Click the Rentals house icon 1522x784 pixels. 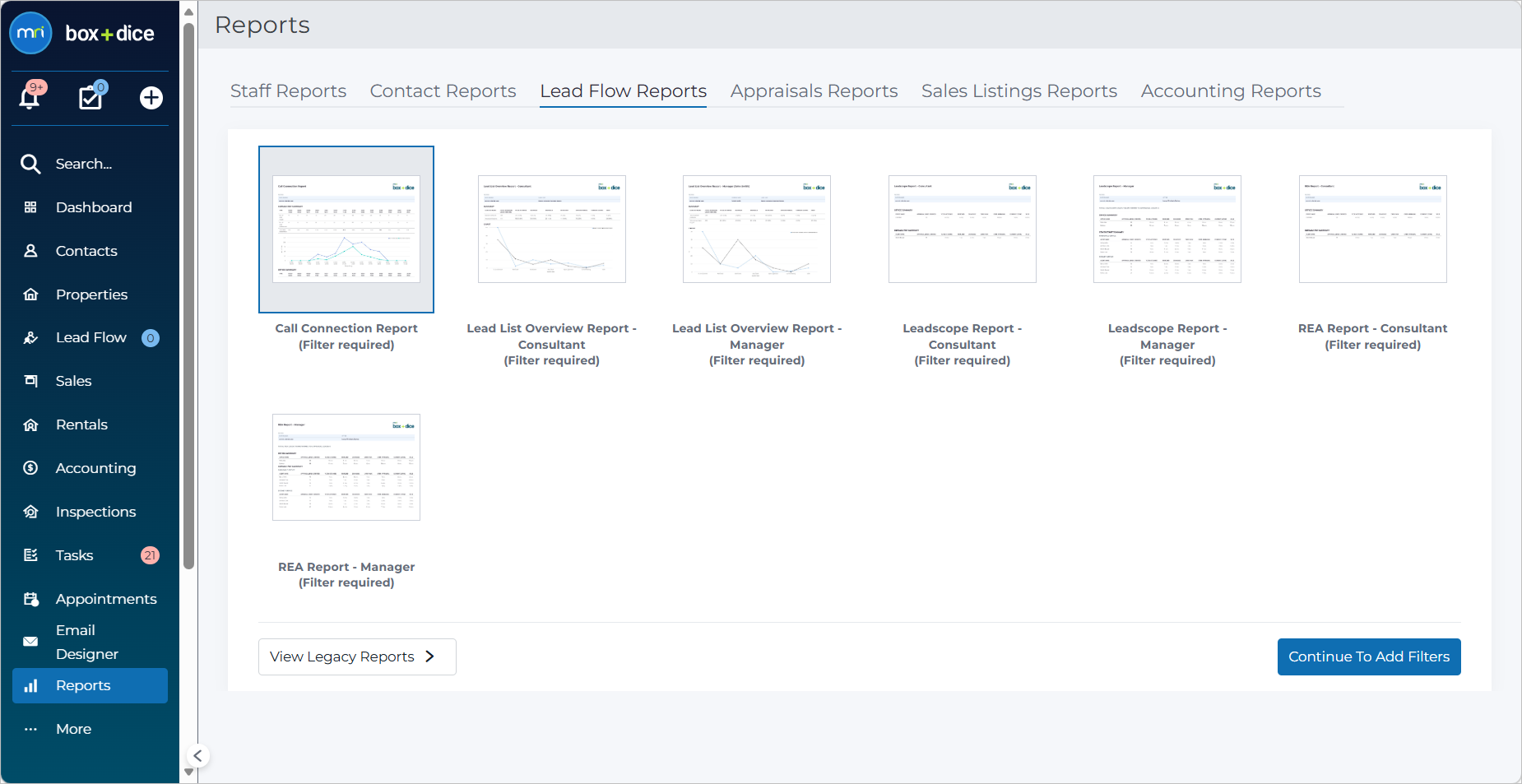[x=30, y=424]
